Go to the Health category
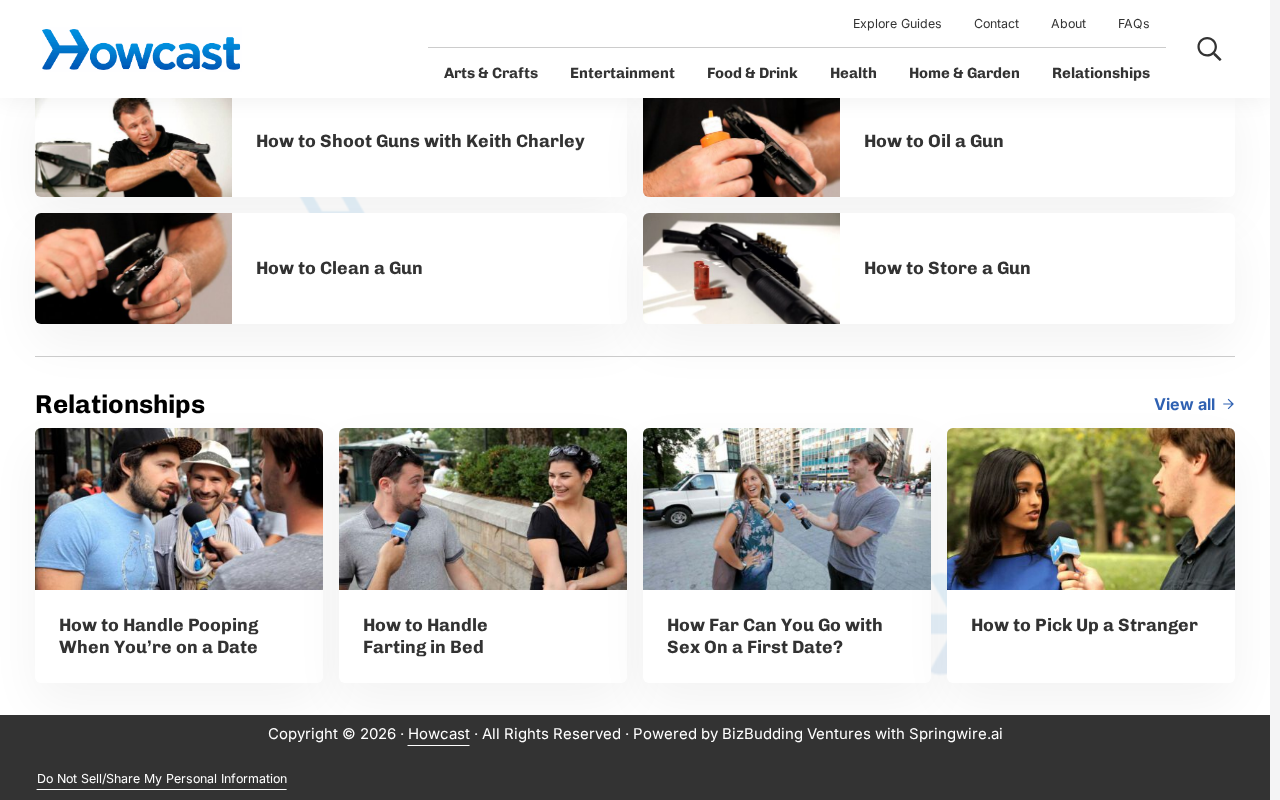 click(x=853, y=73)
